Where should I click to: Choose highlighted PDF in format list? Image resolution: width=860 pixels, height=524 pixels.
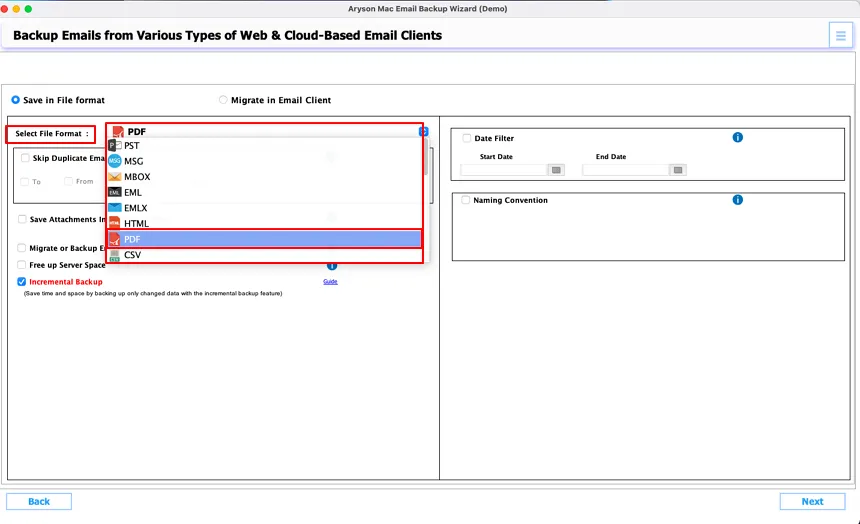(264, 239)
